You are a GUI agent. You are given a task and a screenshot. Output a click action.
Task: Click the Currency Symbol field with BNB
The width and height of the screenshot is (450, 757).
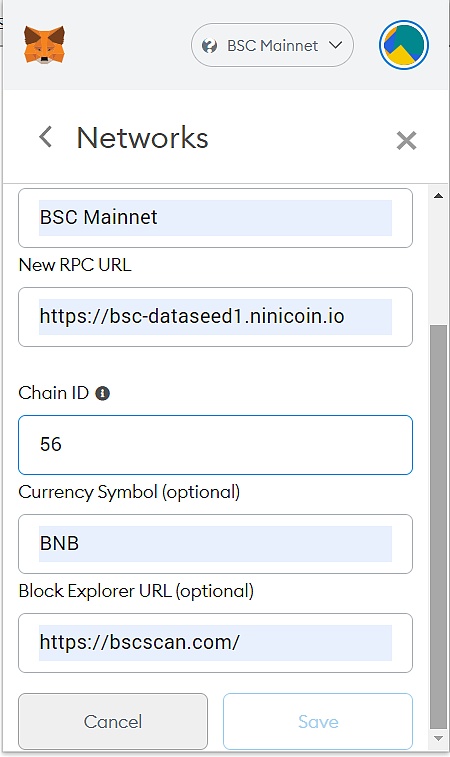click(x=215, y=544)
